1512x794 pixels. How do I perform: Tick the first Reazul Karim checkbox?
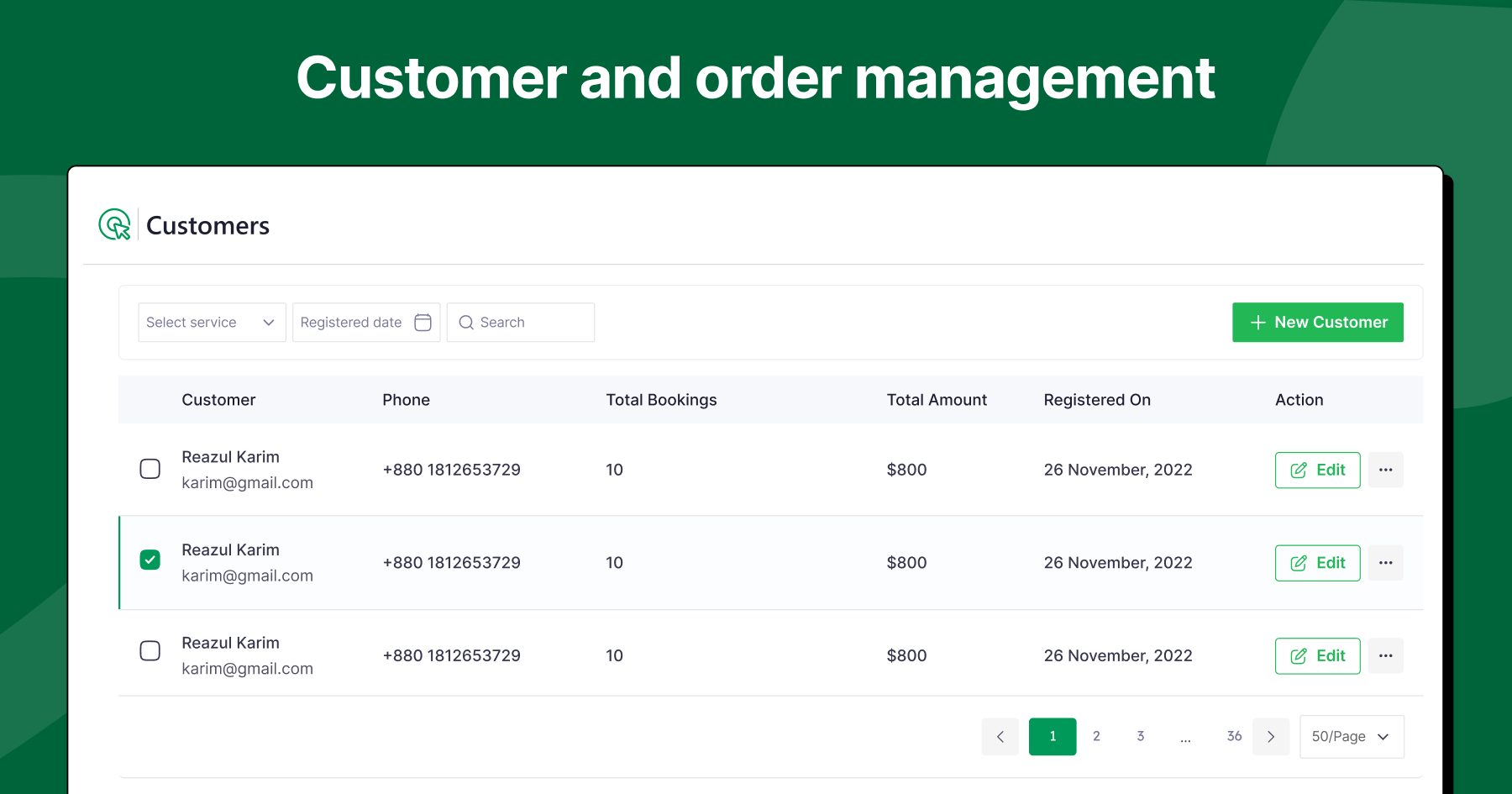point(150,469)
